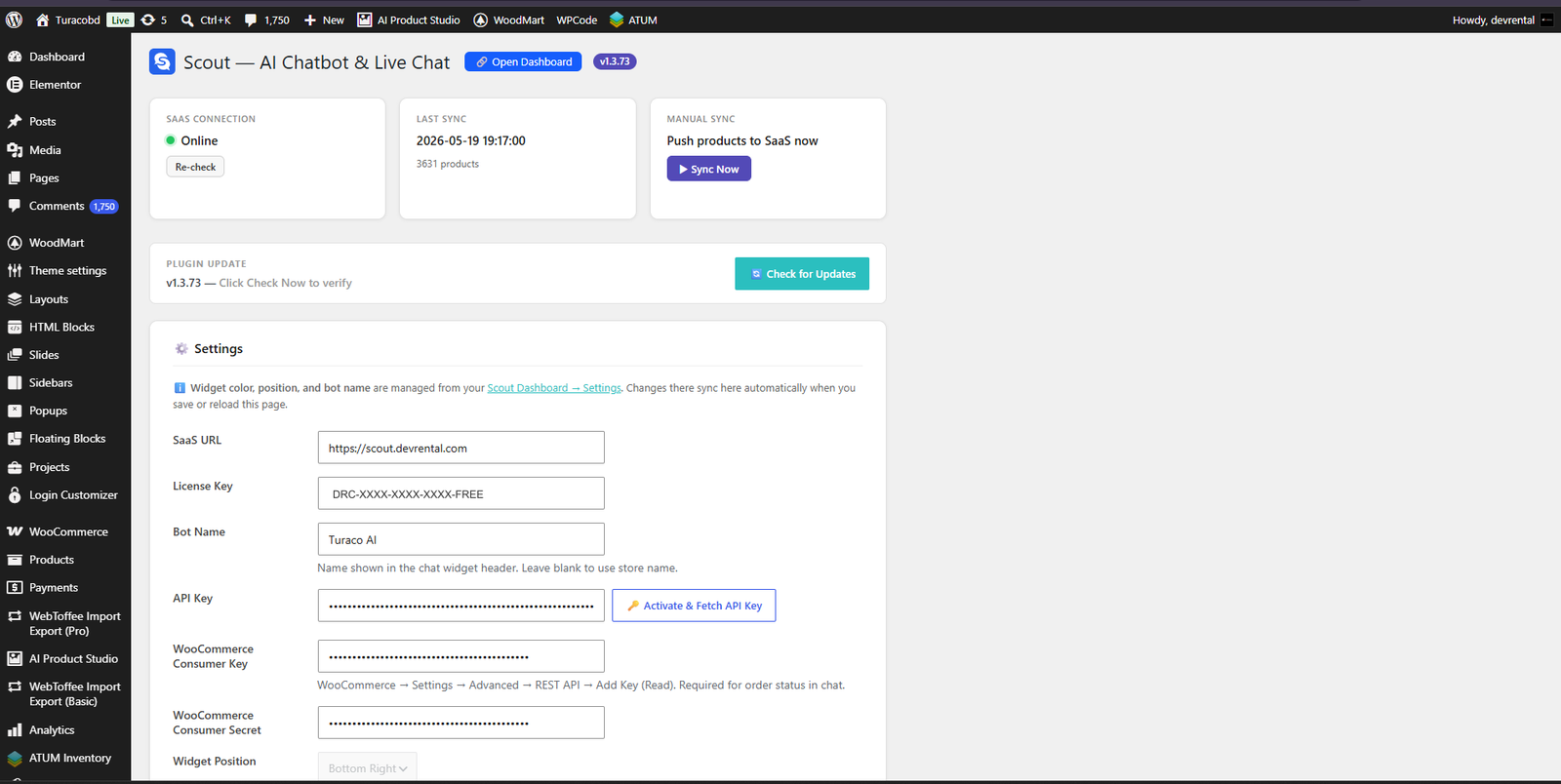Click Activate & Fetch API Key button
This screenshot has width=1561, height=784.
[x=694, y=606]
